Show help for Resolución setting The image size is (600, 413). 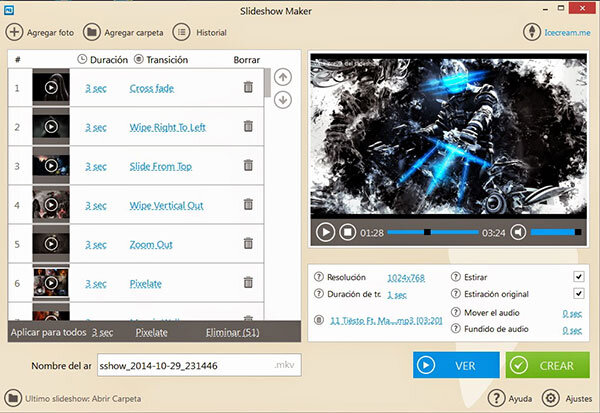pyautogui.click(x=318, y=277)
